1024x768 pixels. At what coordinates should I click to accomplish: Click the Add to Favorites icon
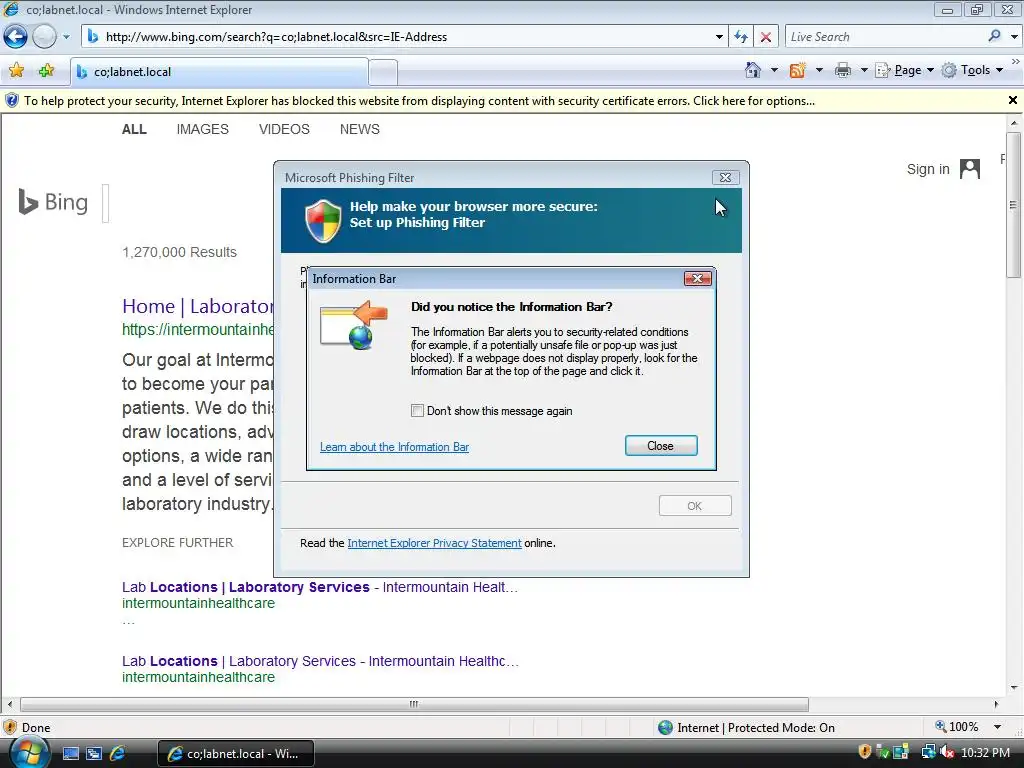(46, 71)
